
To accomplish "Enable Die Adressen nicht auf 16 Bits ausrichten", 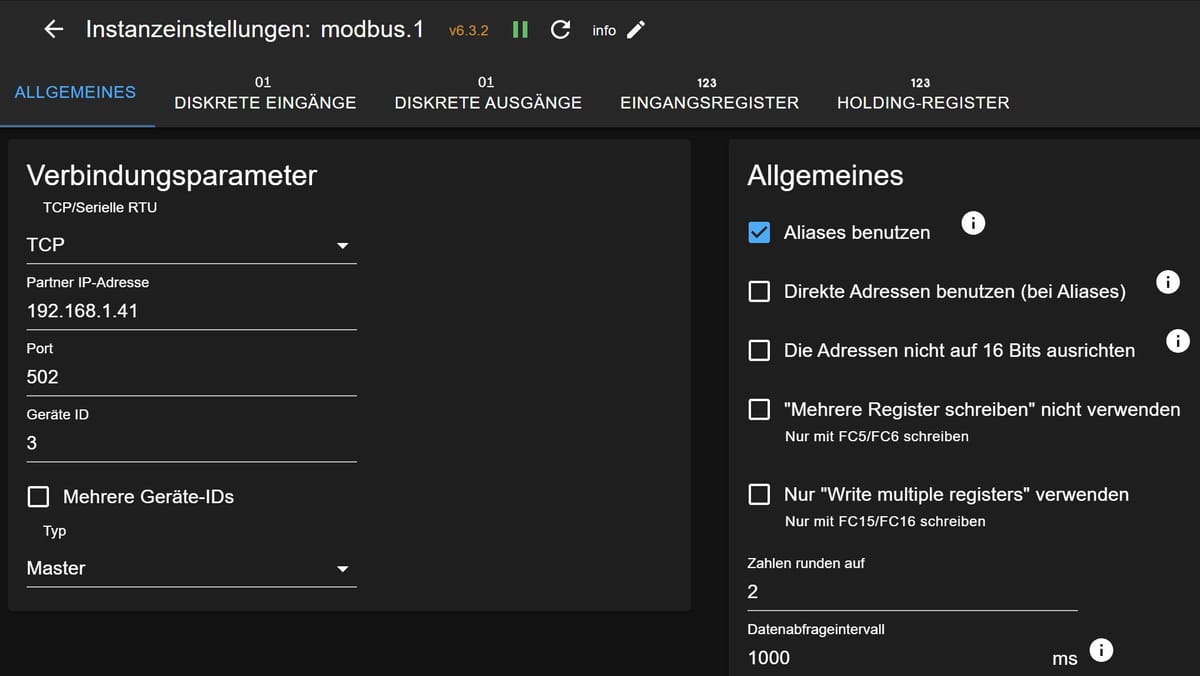I will click(x=759, y=351).
